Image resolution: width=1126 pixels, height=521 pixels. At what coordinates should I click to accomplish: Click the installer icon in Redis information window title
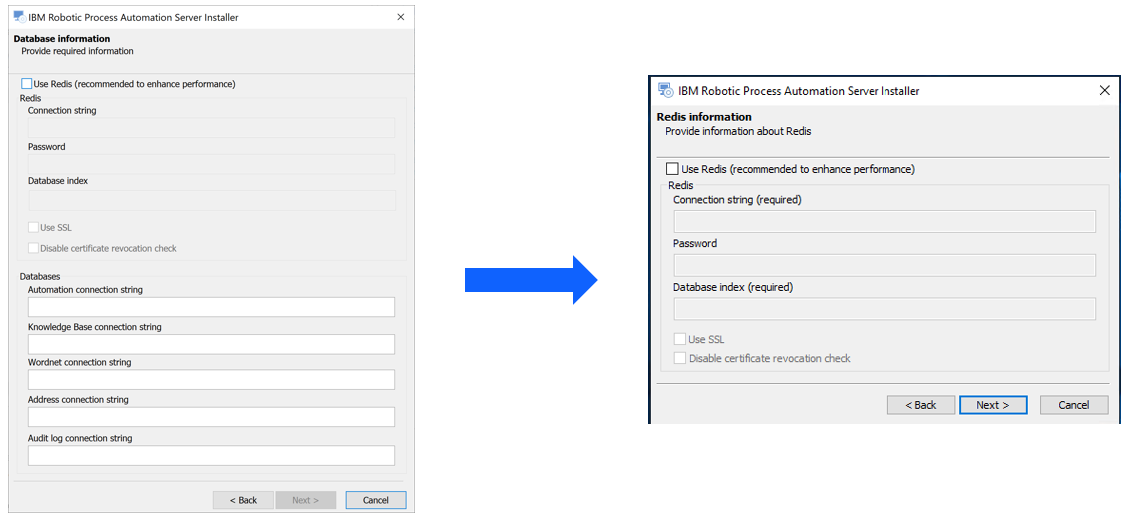(x=666, y=90)
